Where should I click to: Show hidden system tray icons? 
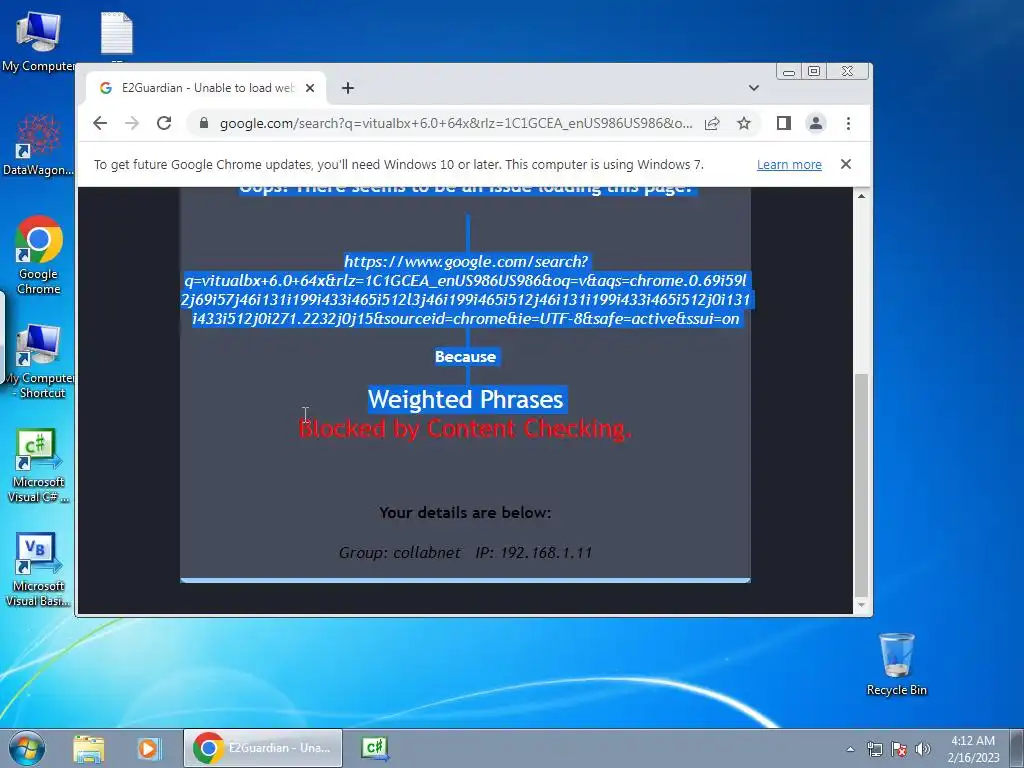tap(850, 749)
